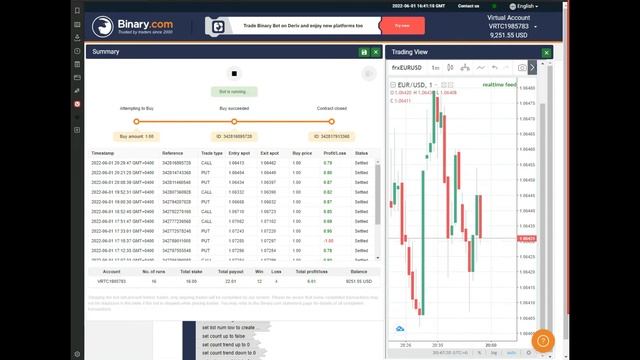640x360 pixels.
Task: Toggle auto scale on chart
Action: (x=511, y=353)
